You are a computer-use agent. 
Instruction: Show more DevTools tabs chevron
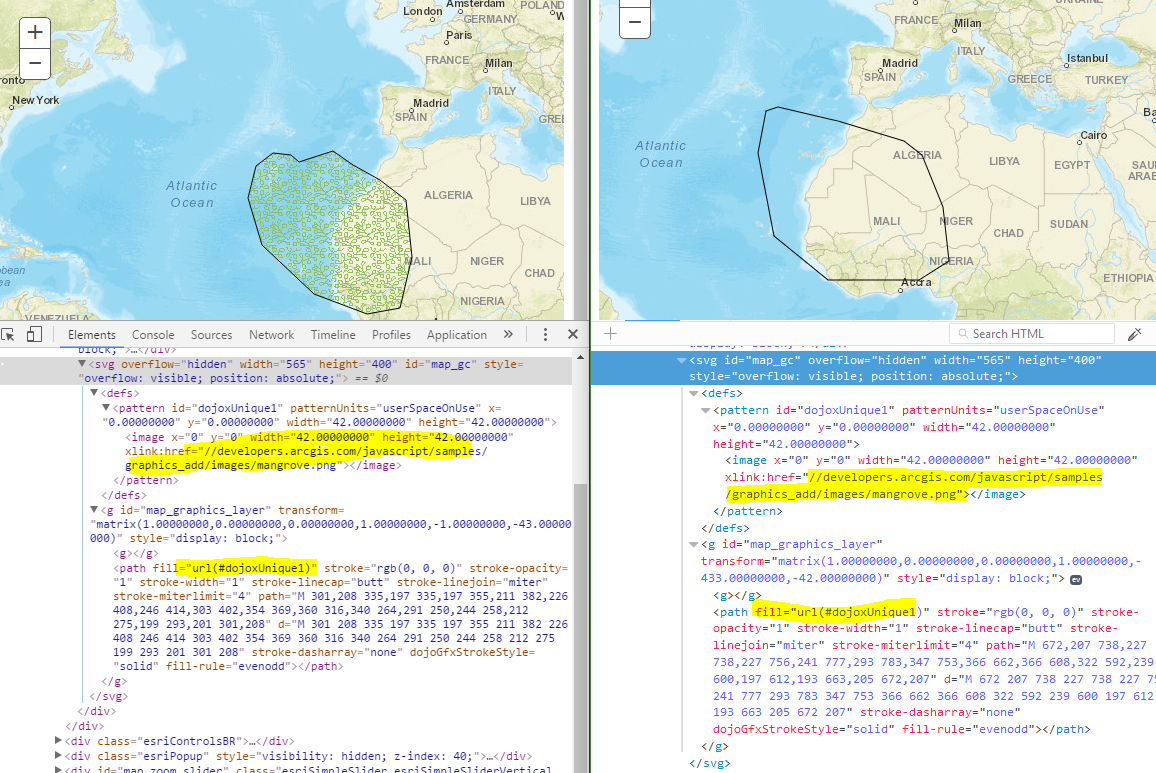click(508, 334)
